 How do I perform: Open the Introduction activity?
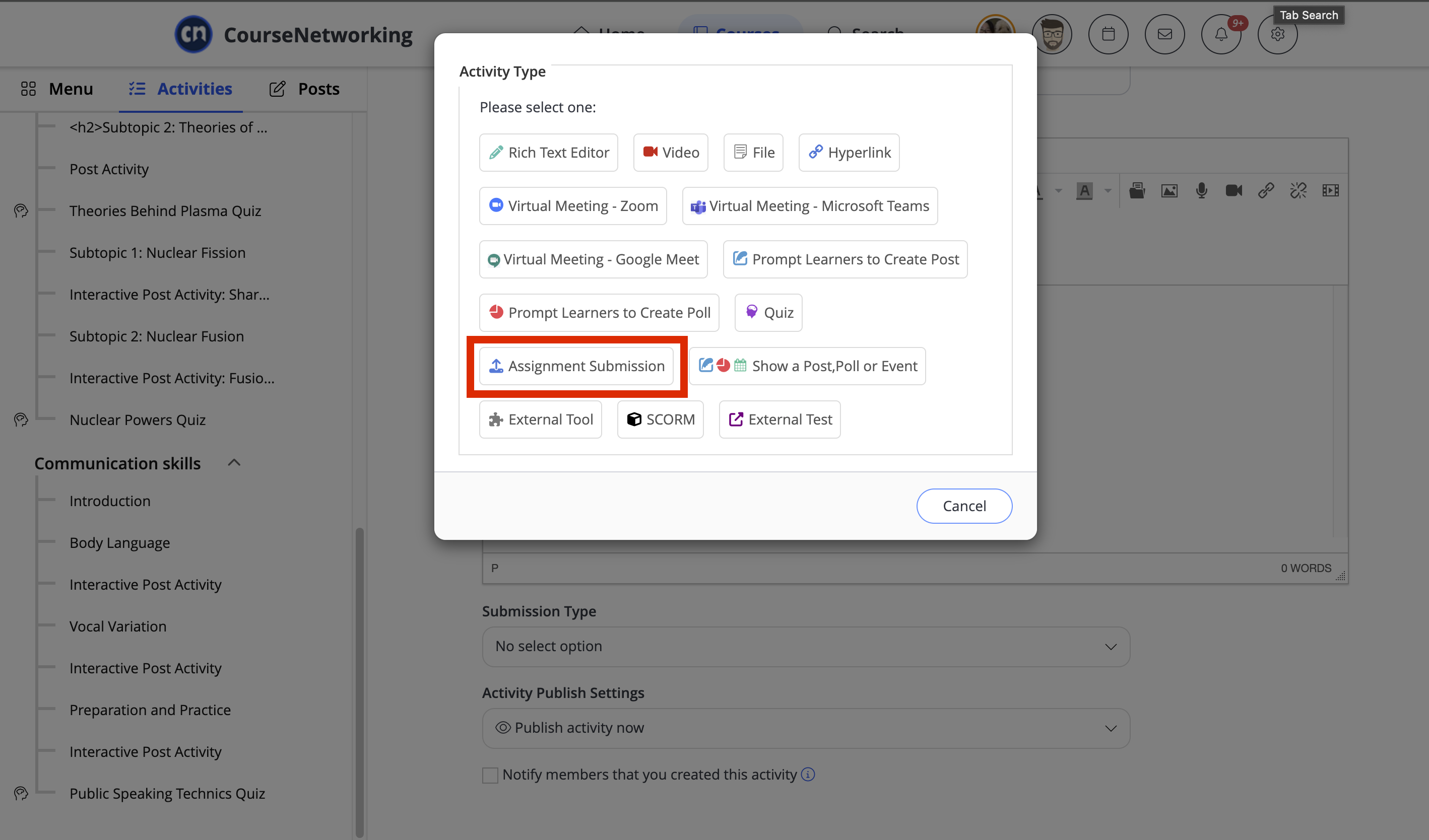pyautogui.click(x=110, y=501)
